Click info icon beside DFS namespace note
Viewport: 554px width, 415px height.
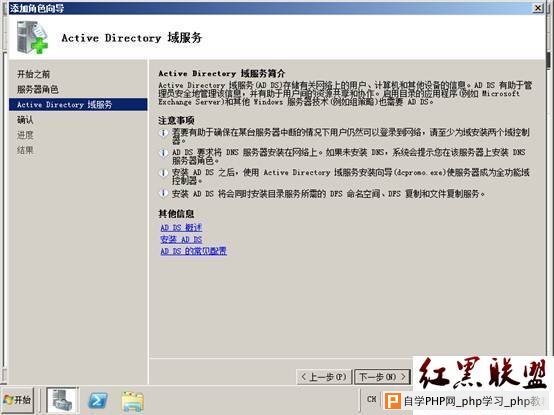coord(163,193)
